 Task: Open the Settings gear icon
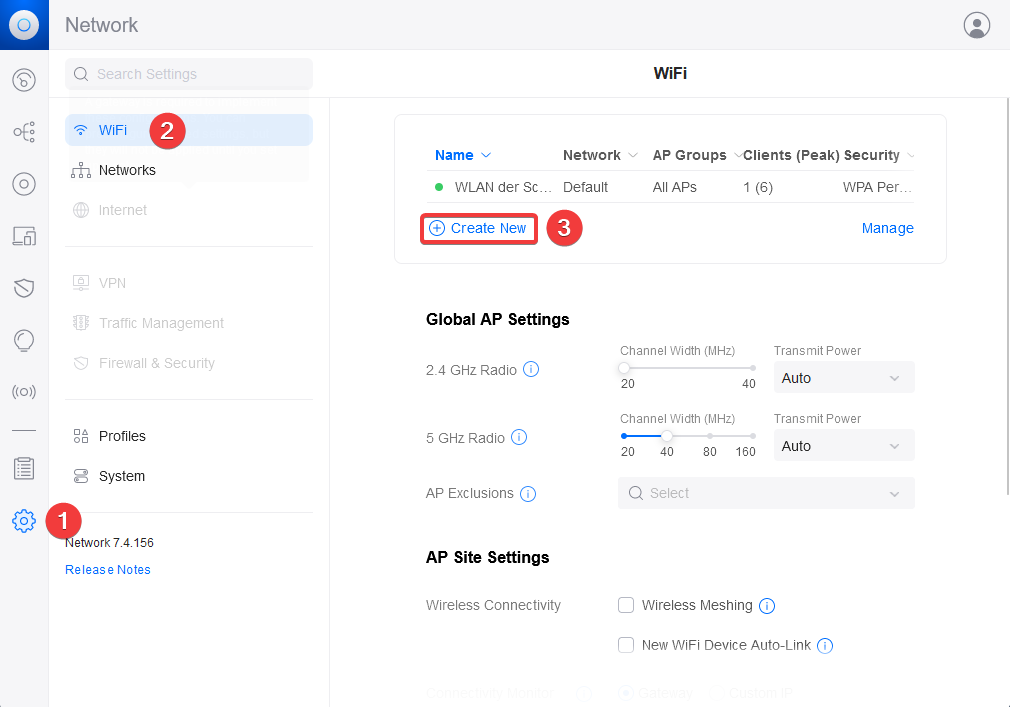[x=24, y=520]
